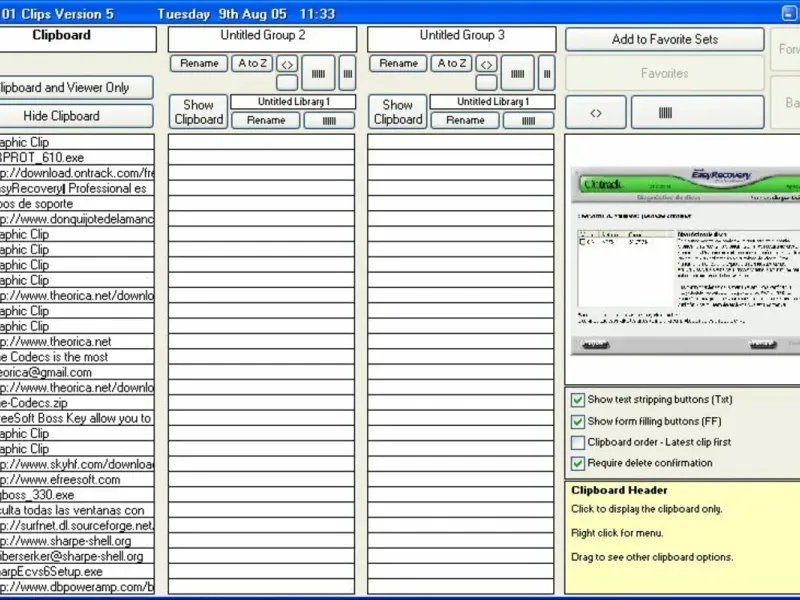Select the SharpEcvs6Setup.exe clip
Image resolution: width=800 pixels, height=600 pixels.
pos(77,571)
